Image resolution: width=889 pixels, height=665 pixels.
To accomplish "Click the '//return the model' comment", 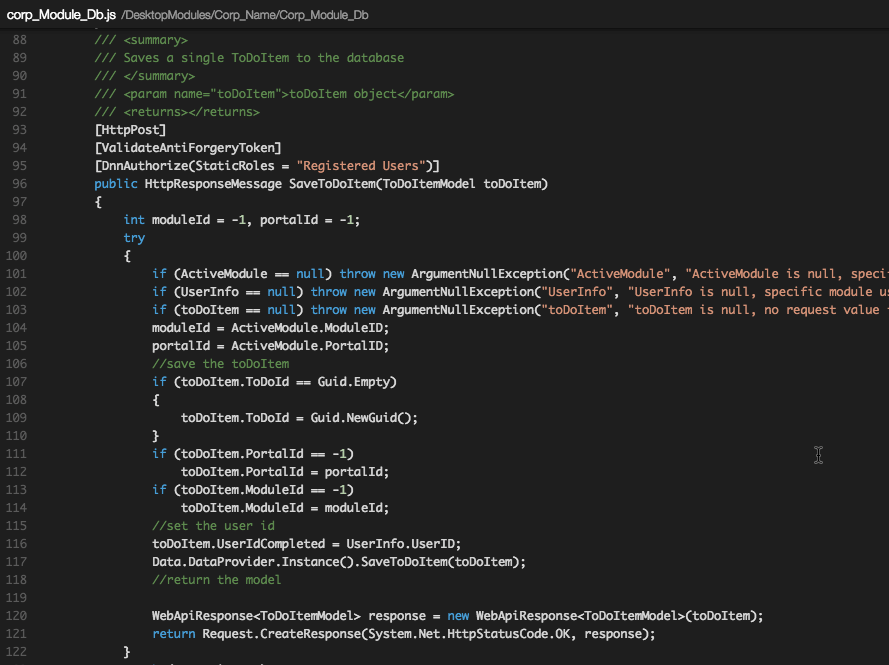I will pyautogui.click(x=217, y=580).
